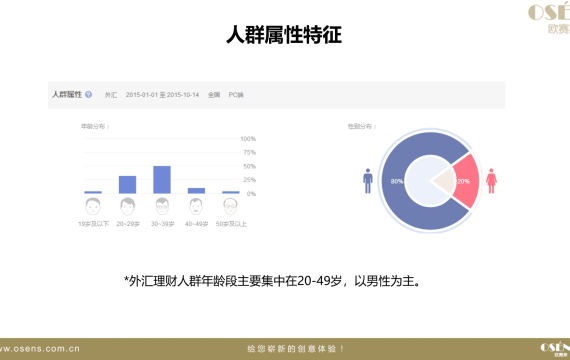Click the blue male figure icon
Image resolution: width=570 pixels, height=360 pixels.
[x=368, y=181]
